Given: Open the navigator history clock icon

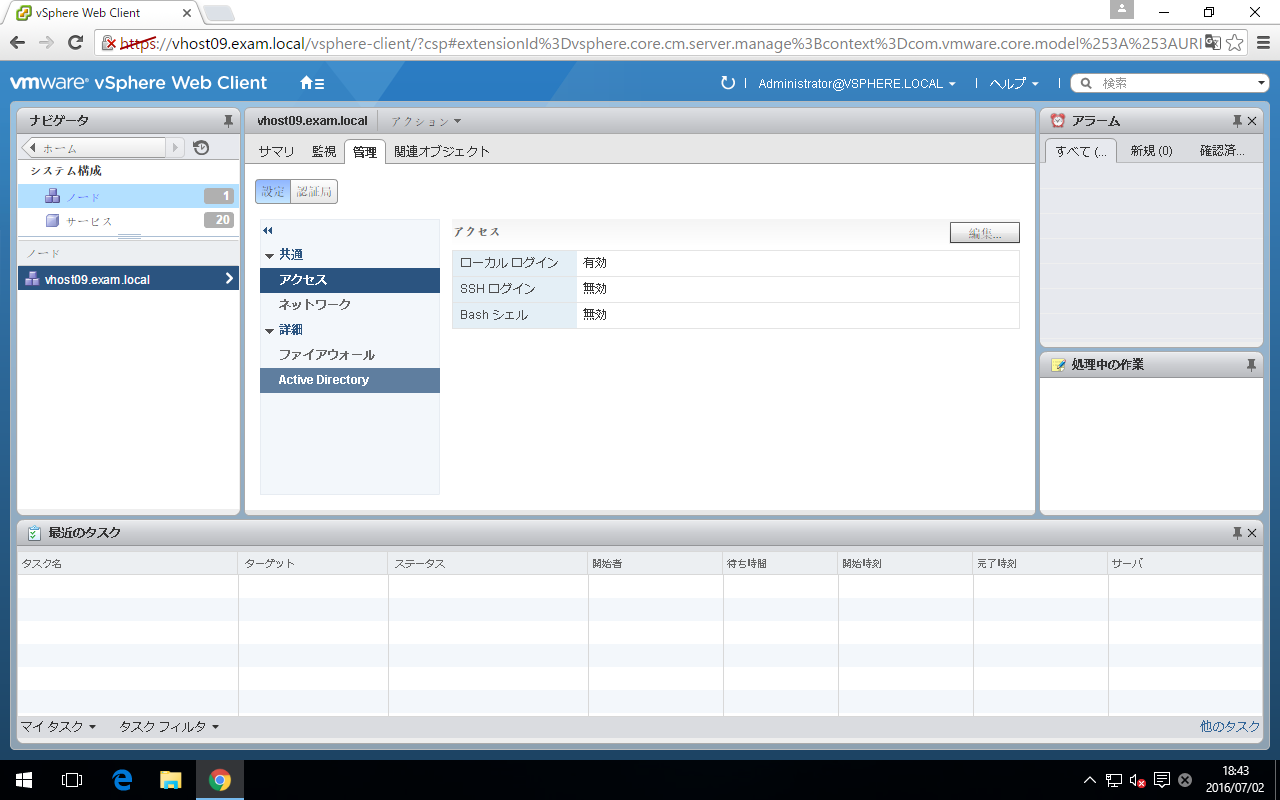Looking at the screenshot, I should 201,148.
